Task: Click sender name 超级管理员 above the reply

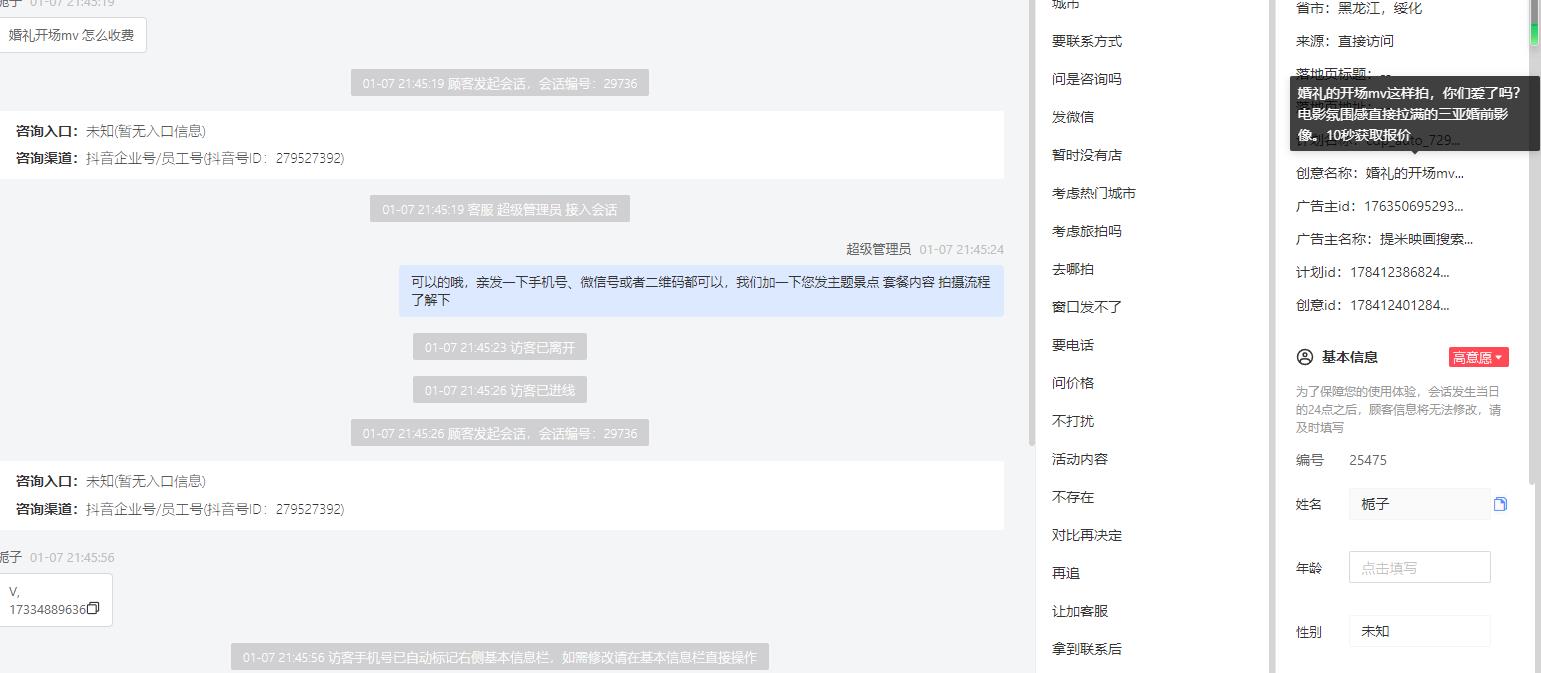Action: click(879, 249)
